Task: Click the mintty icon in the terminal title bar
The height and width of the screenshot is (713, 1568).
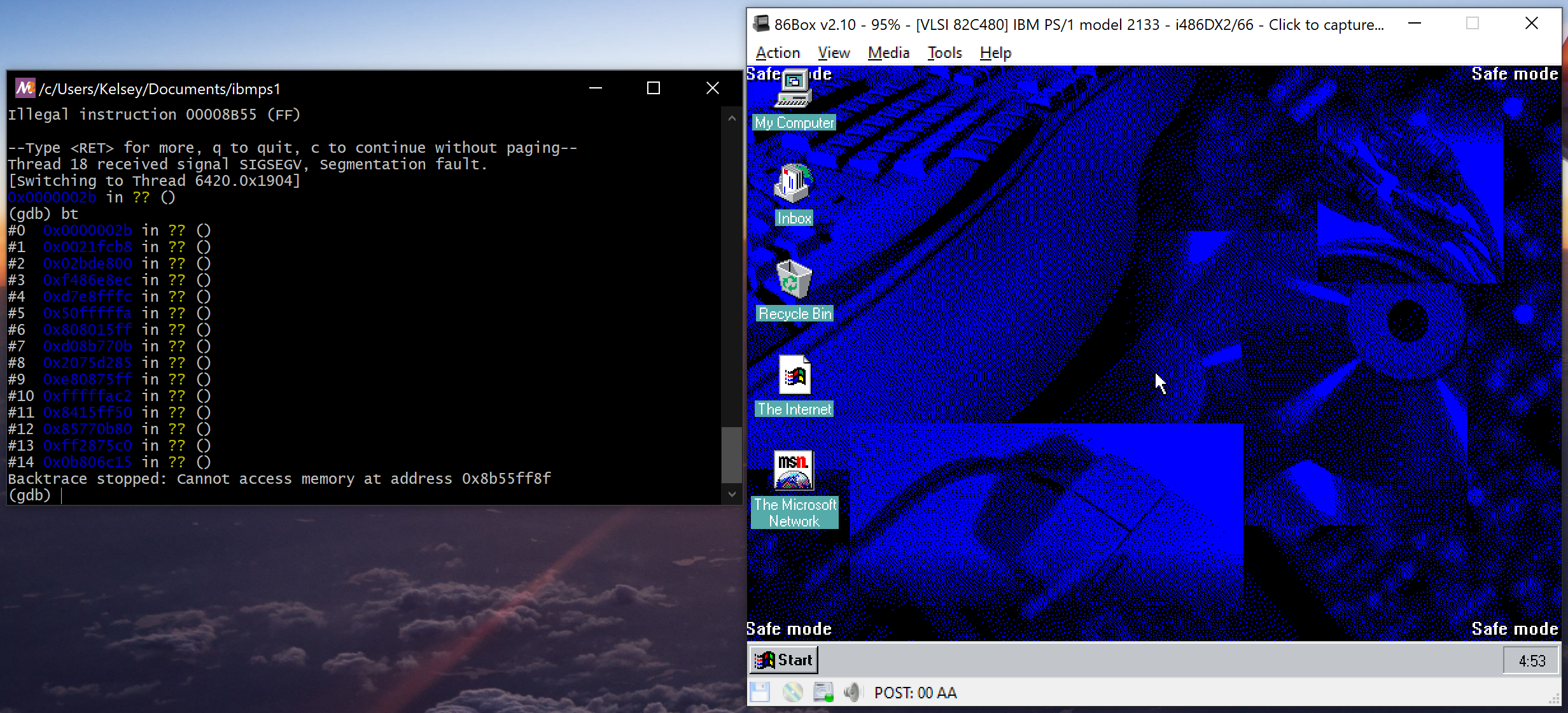Action: [24, 88]
